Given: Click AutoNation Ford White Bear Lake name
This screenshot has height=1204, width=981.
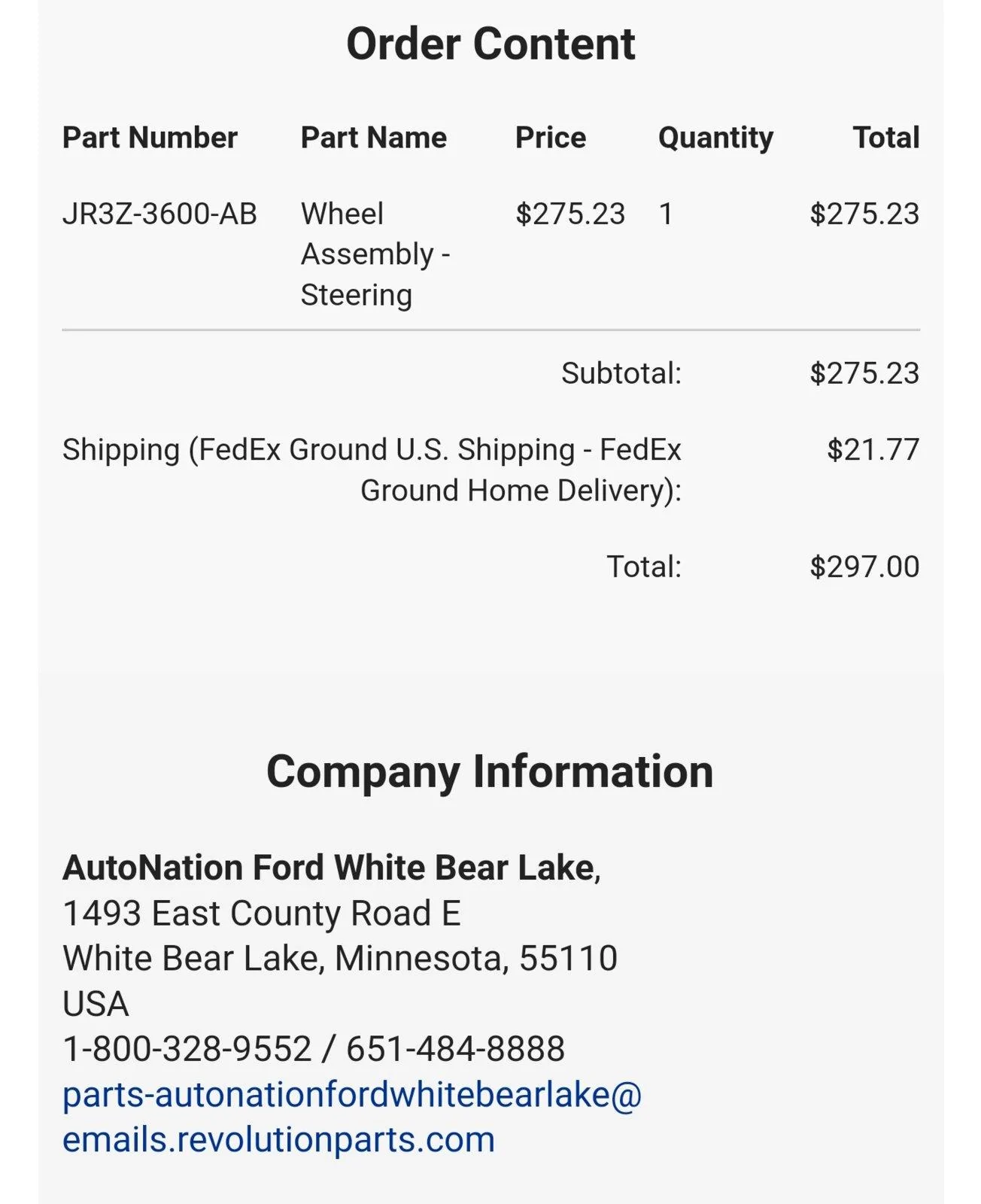Looking at the screenshot, I should click(330, 868).
